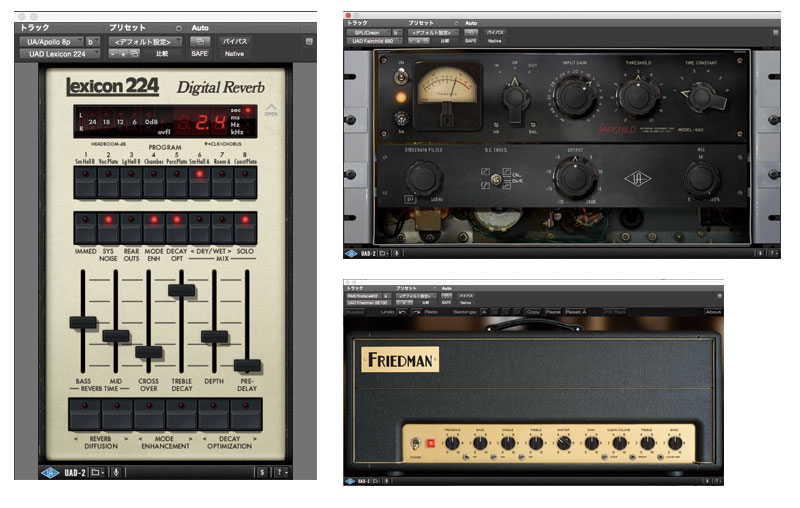800x508 pixels.
Task: Open the insert position 'b' selector in Lexicon window
Action: click(92, 42)
